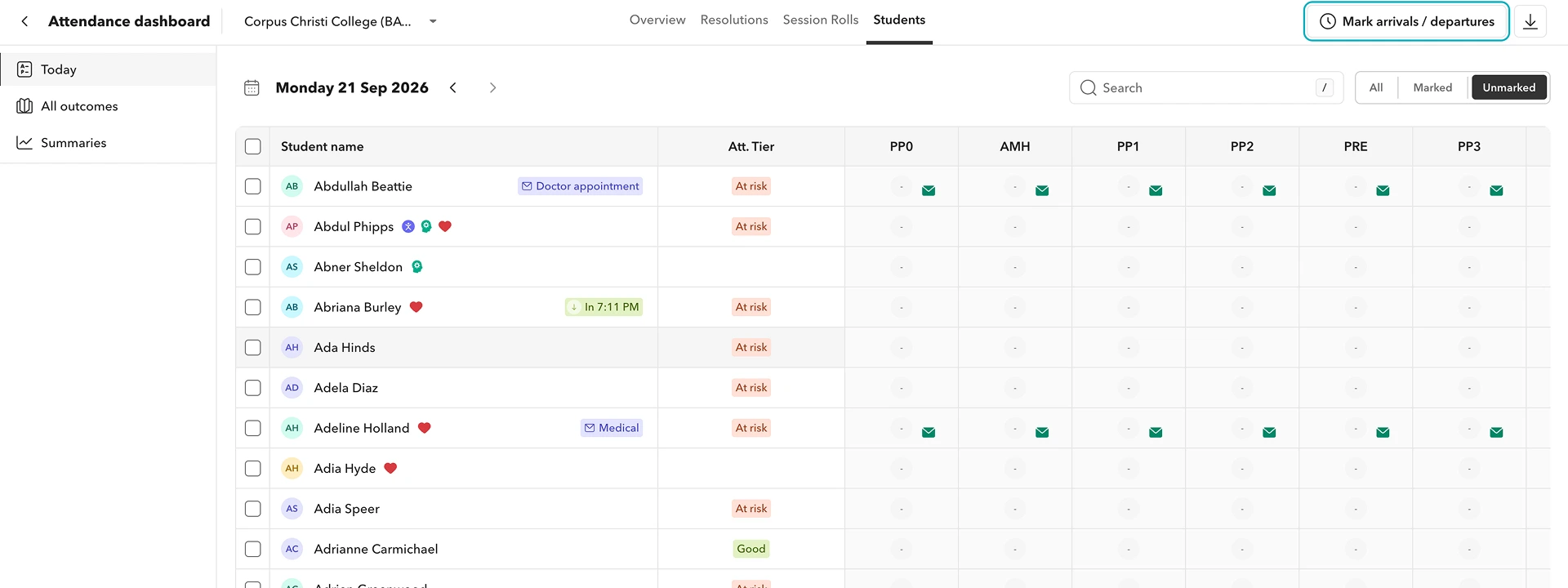Select the Unmarked filter
Viewport: 1568px width, 588px height.
click(x=1509, y=87)
